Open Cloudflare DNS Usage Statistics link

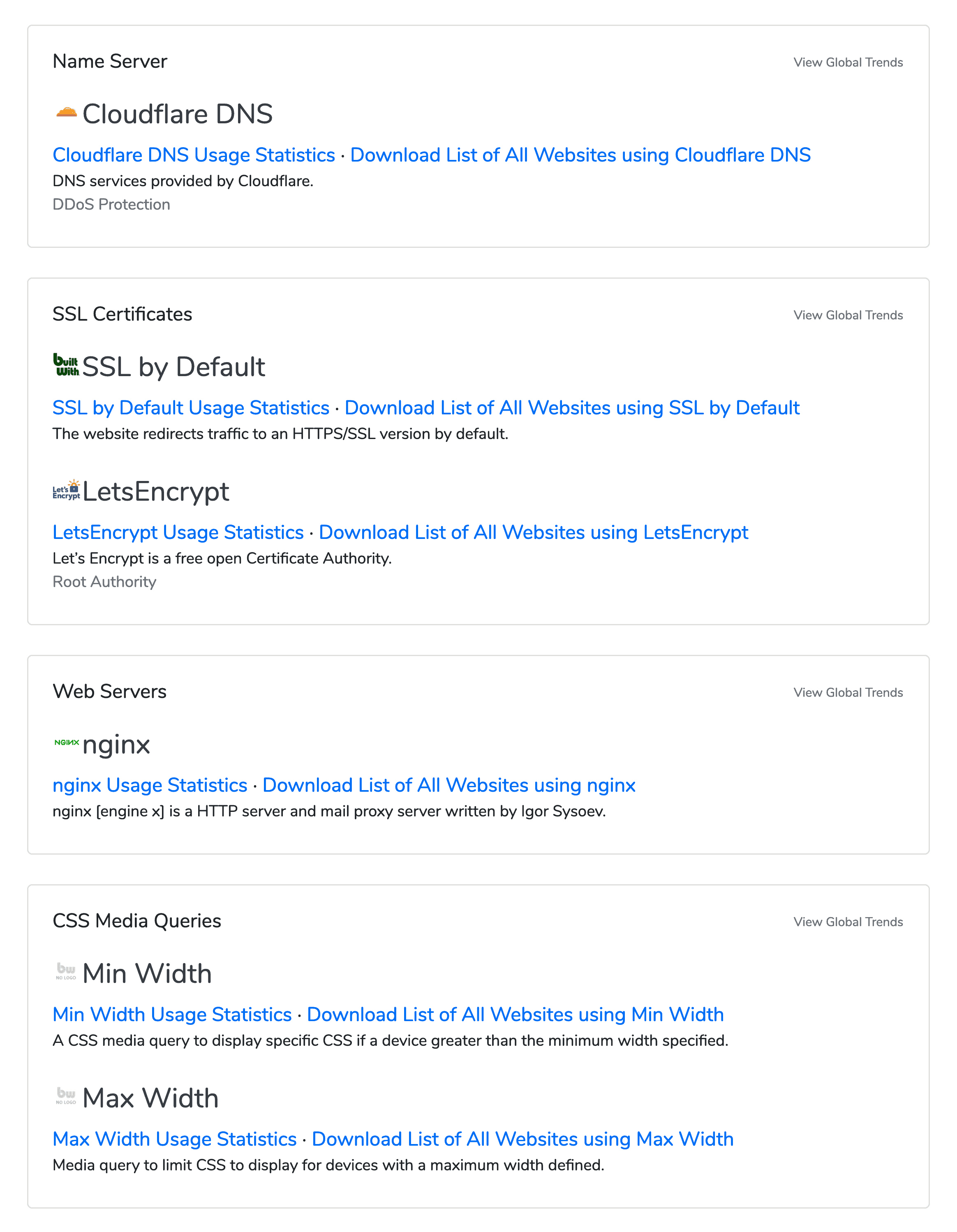pyautogui.click(x=194, y=155)
